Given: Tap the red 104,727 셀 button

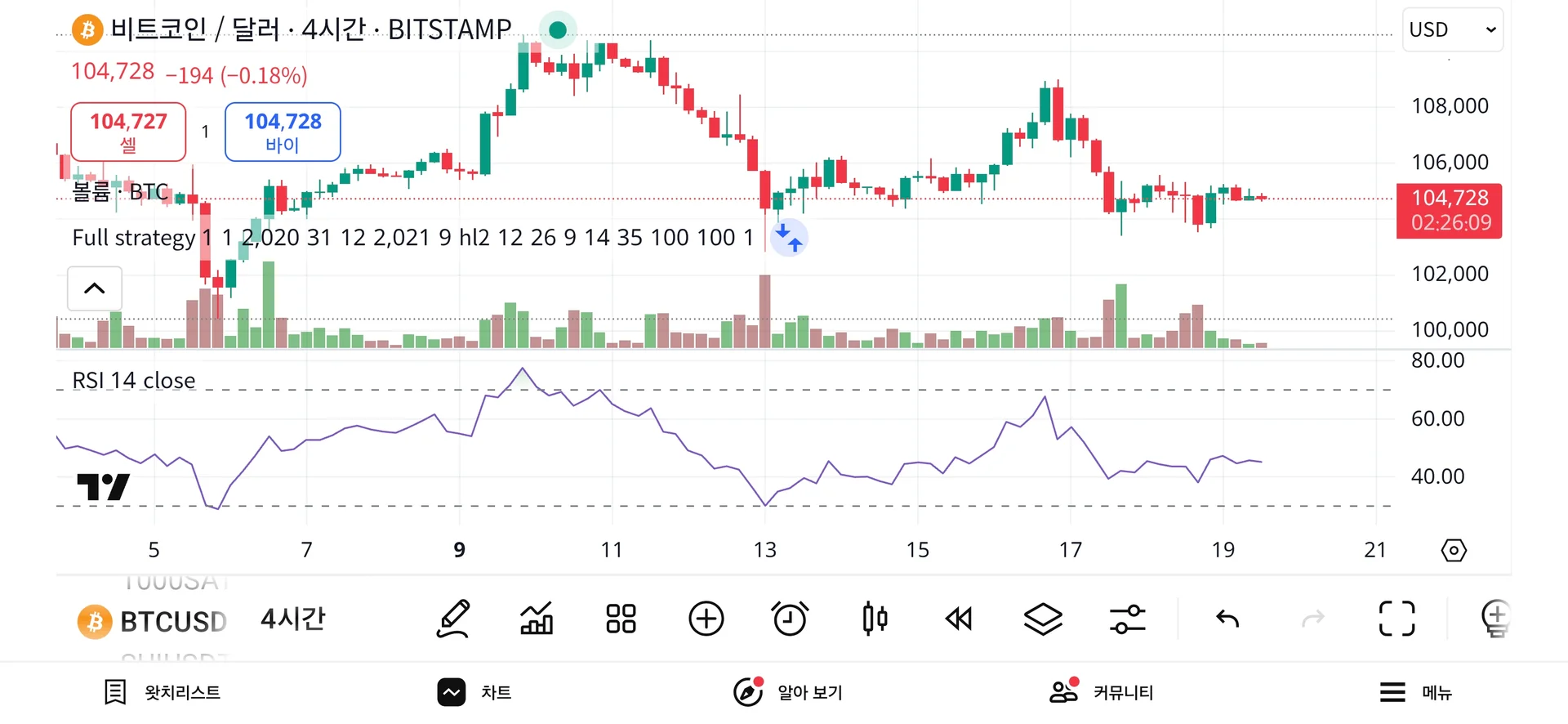Looking at the screenshot, I should 128,132.
